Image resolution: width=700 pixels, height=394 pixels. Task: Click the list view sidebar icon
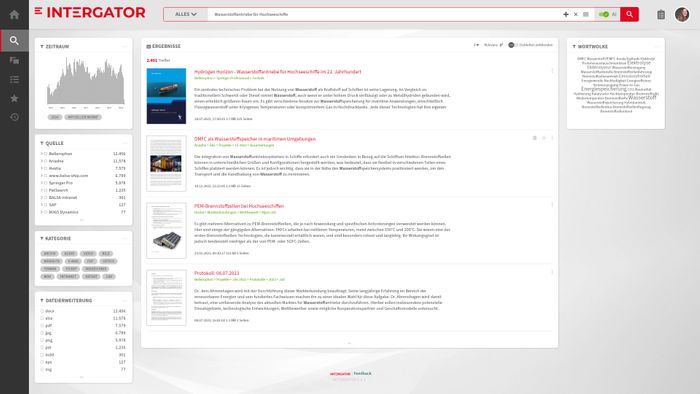[x=14, y=79]
